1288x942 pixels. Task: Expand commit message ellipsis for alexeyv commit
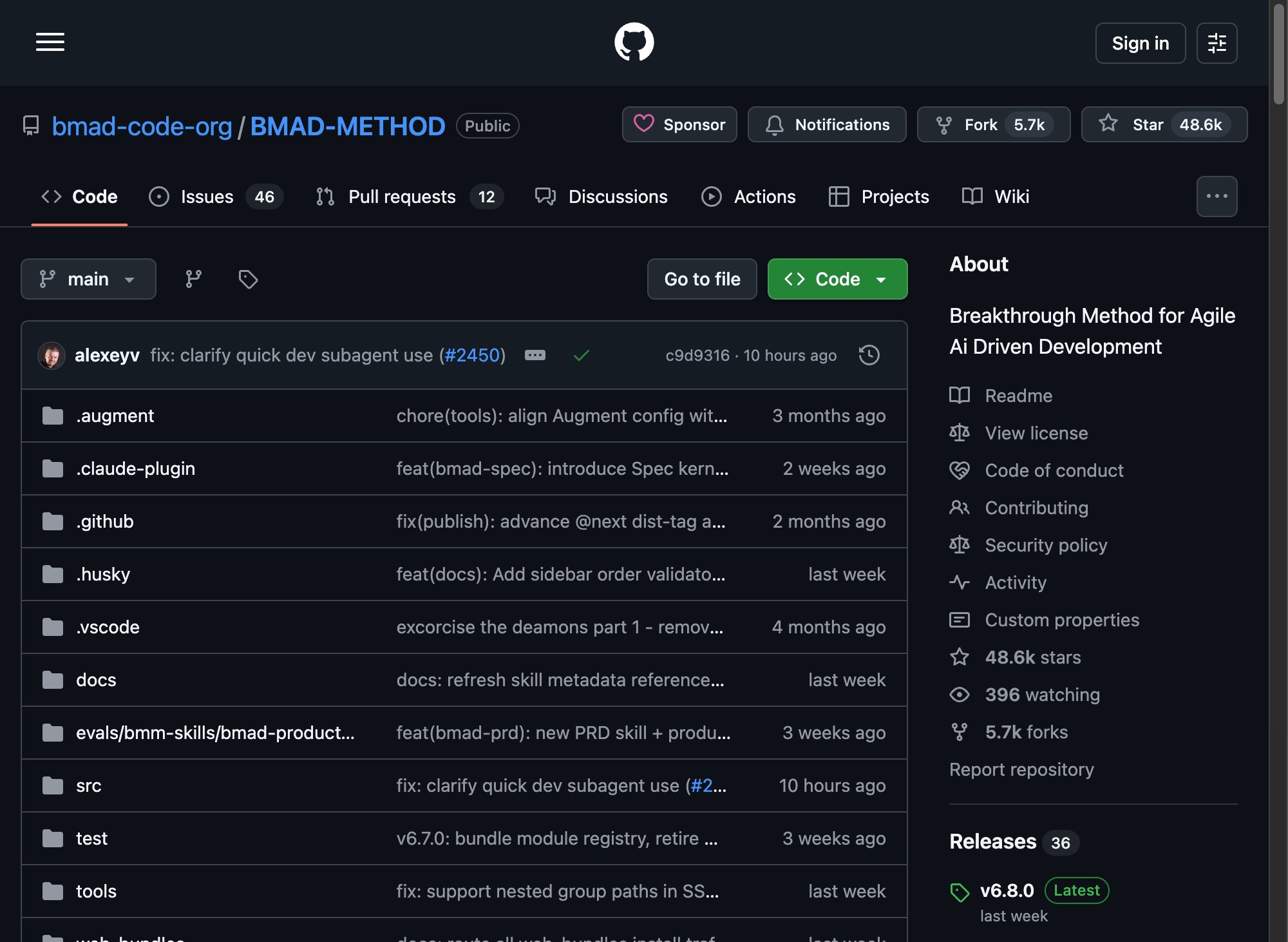(x=535, y=355)
